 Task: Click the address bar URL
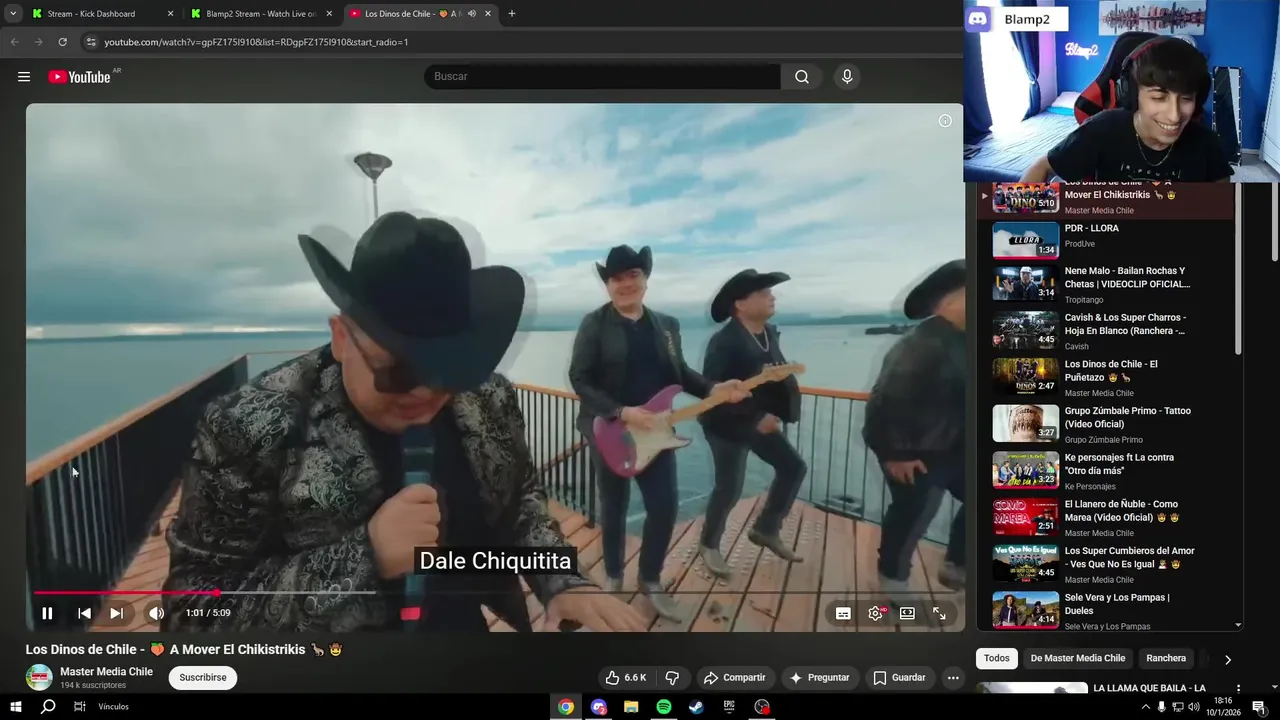pos(256,42)
